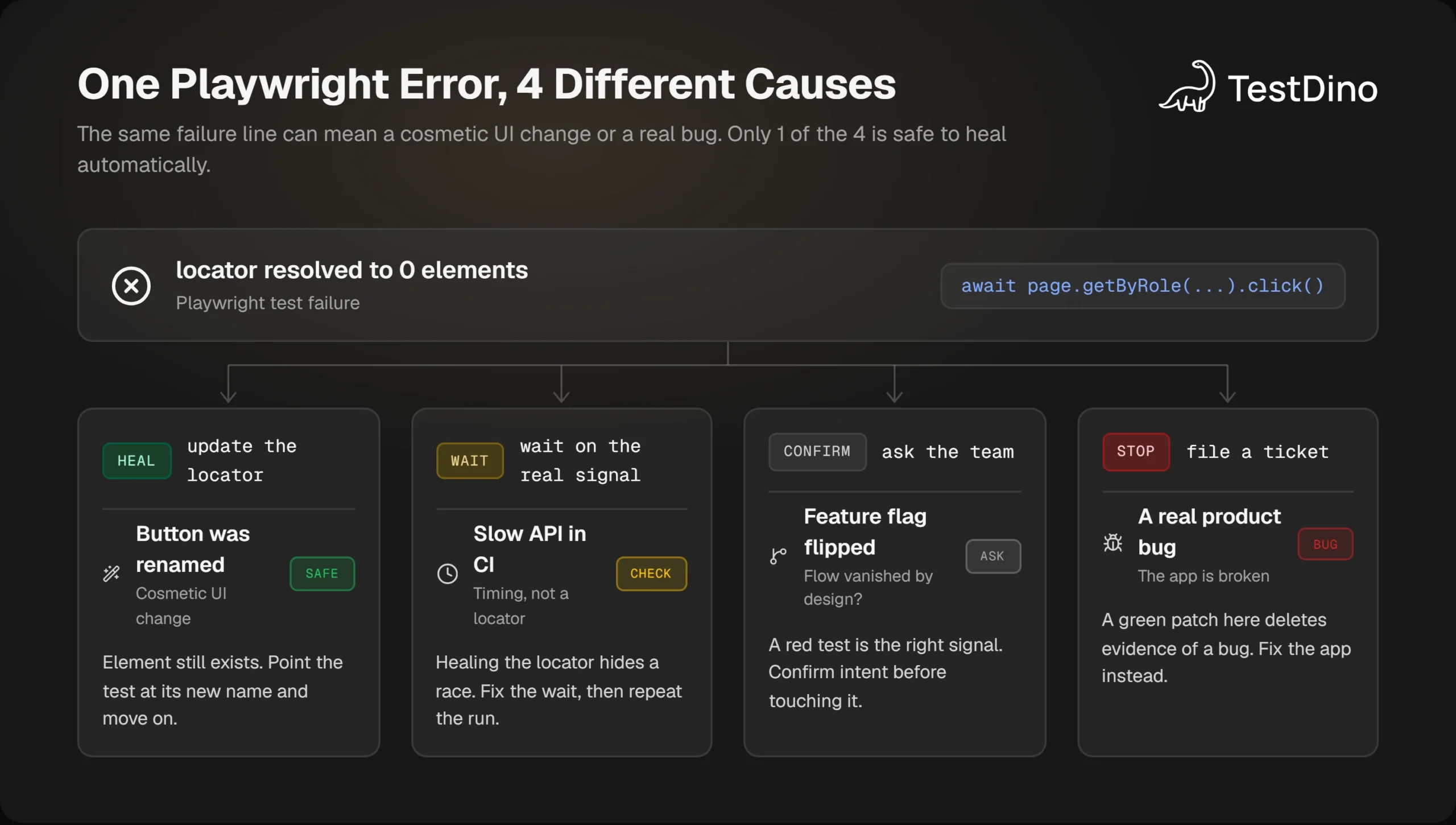The image size is (1456, 825).
Task: Click the green SAFE tag
Action: tap(322, 574)
